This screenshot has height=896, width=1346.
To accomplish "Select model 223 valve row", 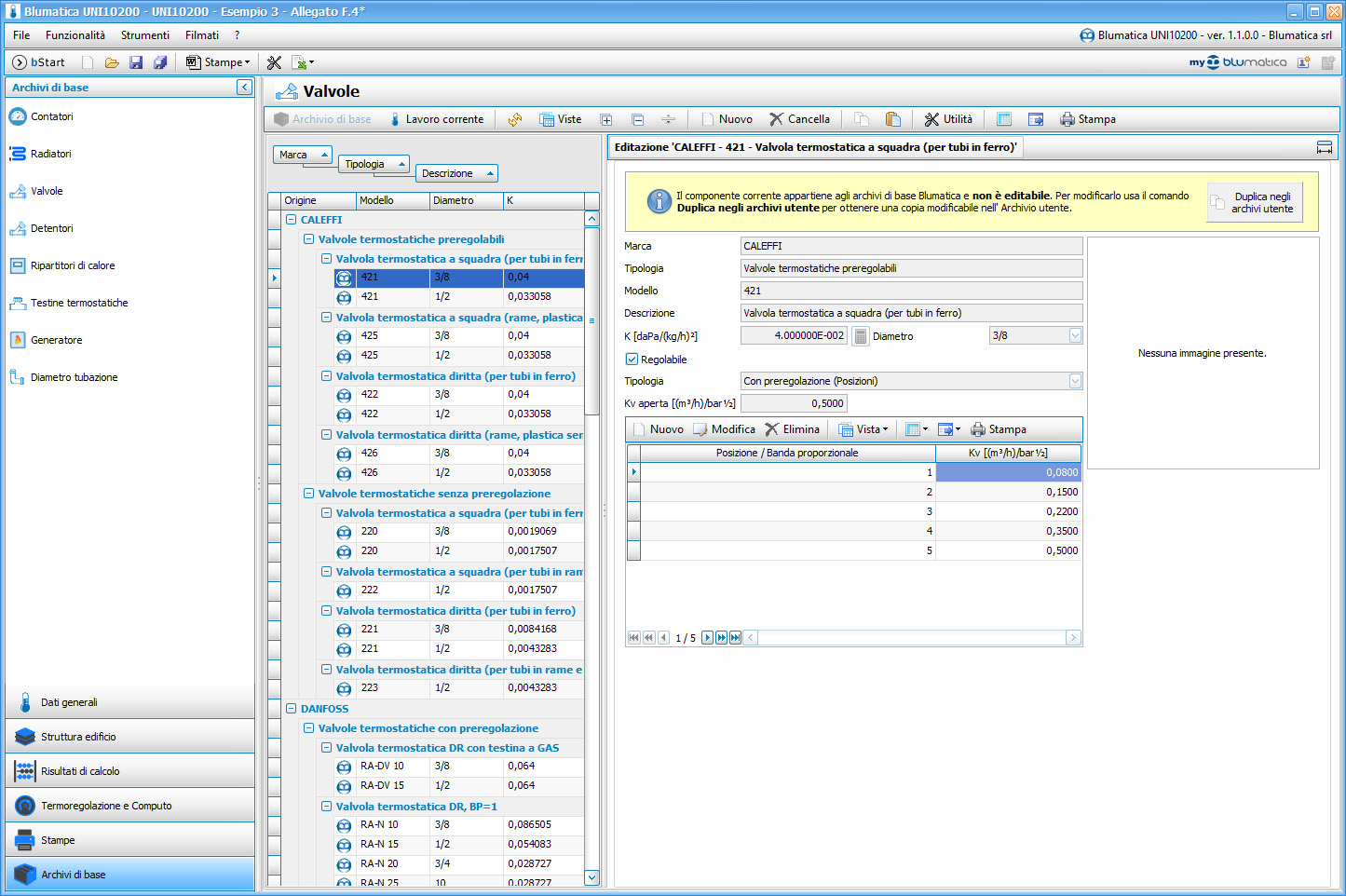I will pyautogui.click(x=458, y=688).
